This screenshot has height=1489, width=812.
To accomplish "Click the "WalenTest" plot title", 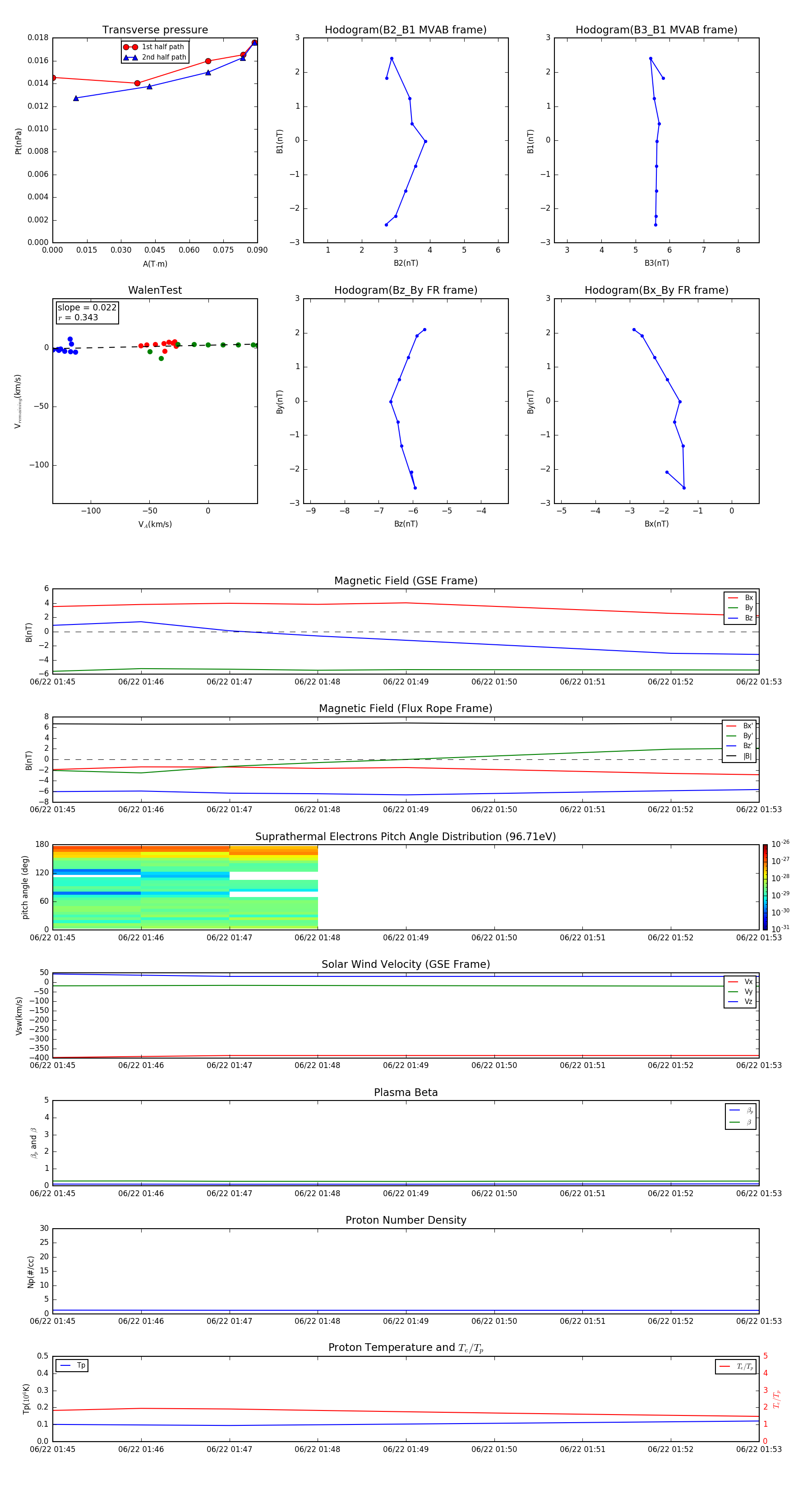I will (x=155, y=290).
